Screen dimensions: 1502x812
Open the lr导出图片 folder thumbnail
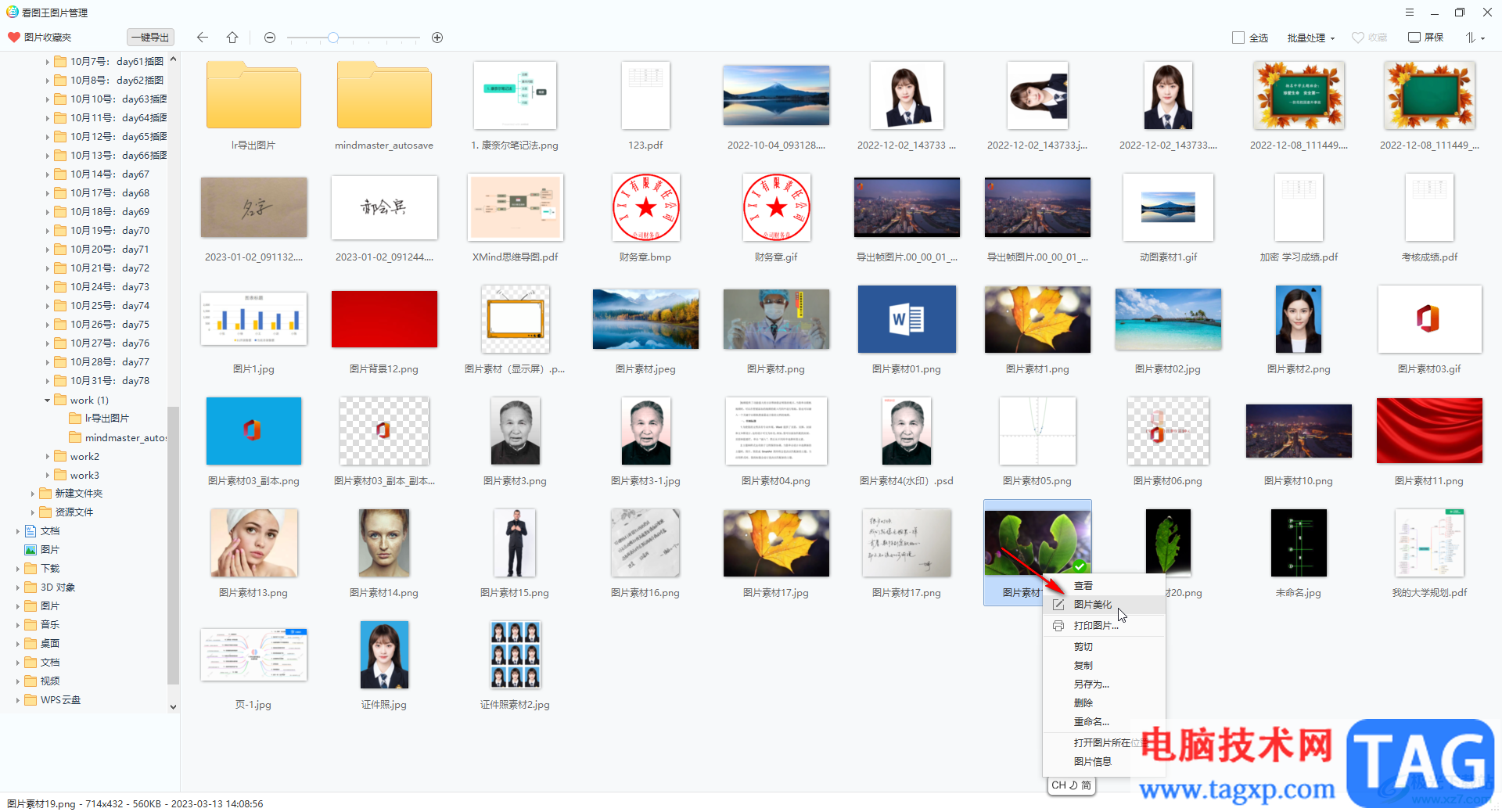pyautogui.click(x=253, y=95)
